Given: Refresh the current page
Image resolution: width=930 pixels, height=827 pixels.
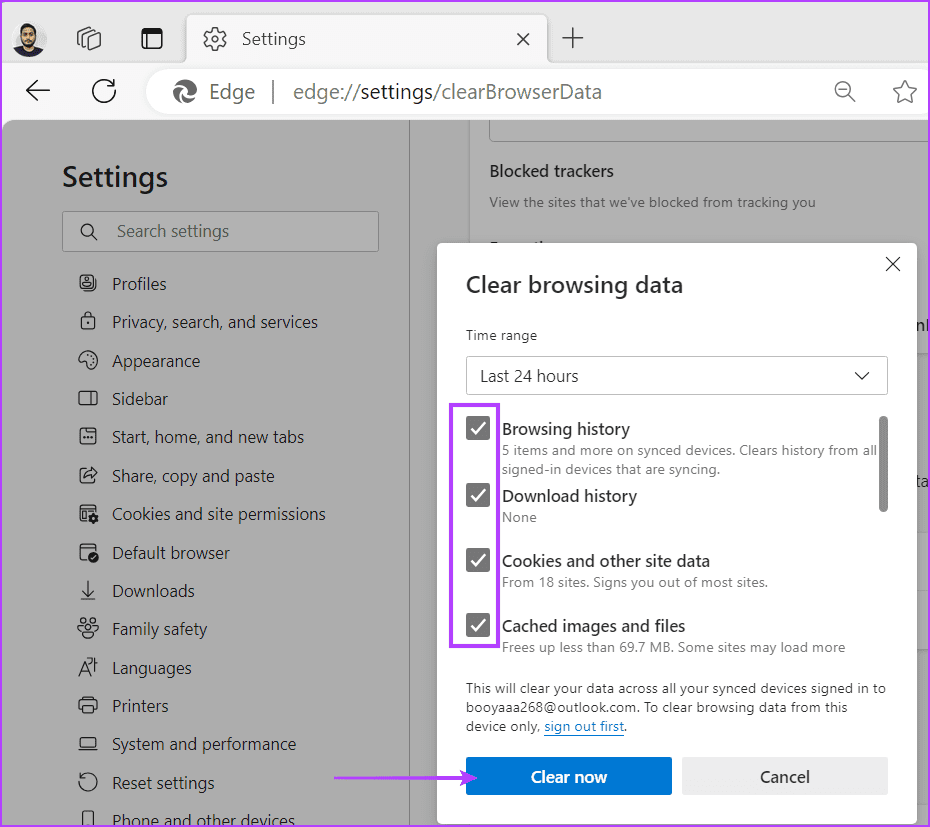Looking at the screenshot, I should (104, 91).
